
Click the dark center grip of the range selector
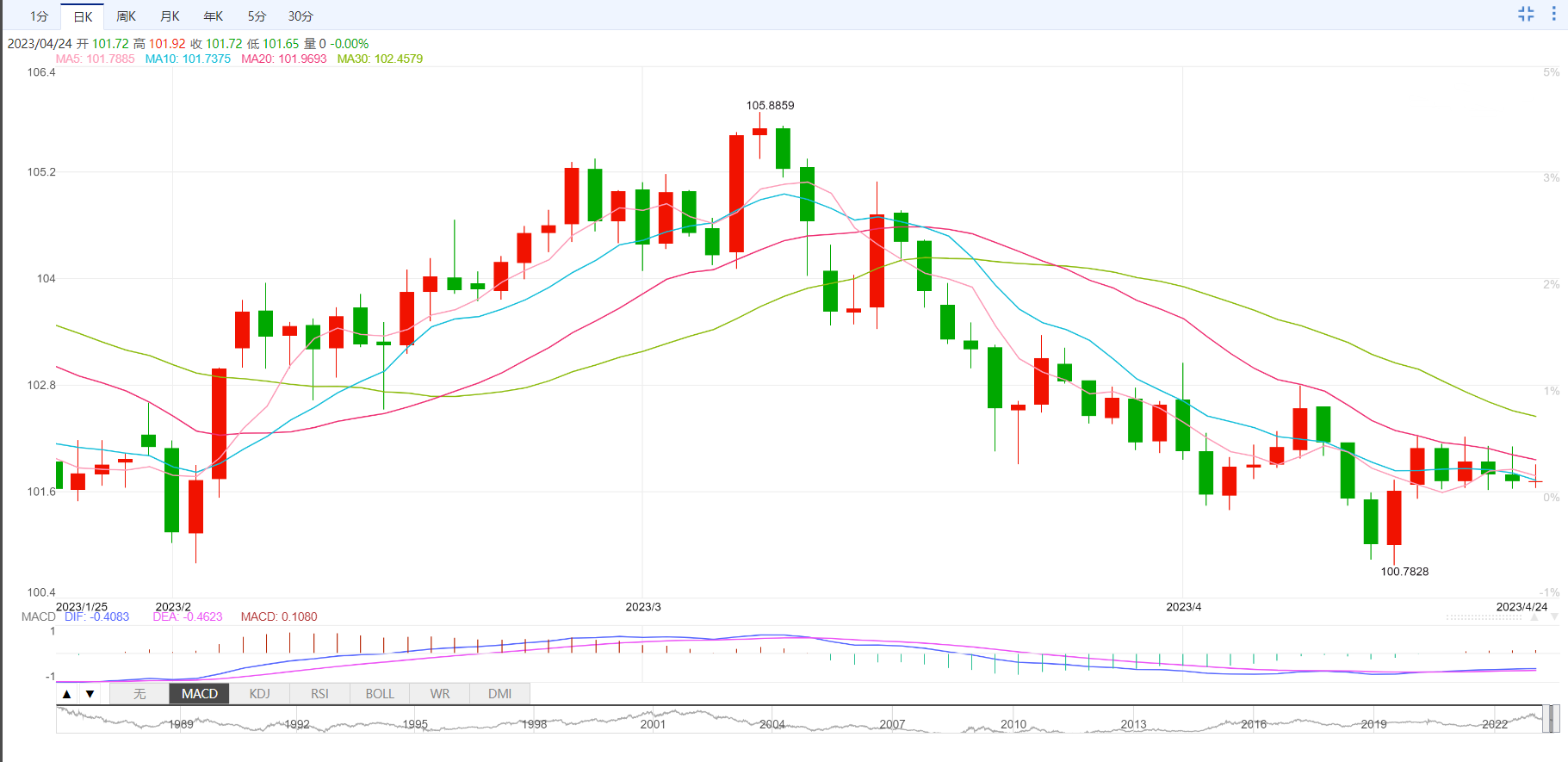tap(1551, 719)
